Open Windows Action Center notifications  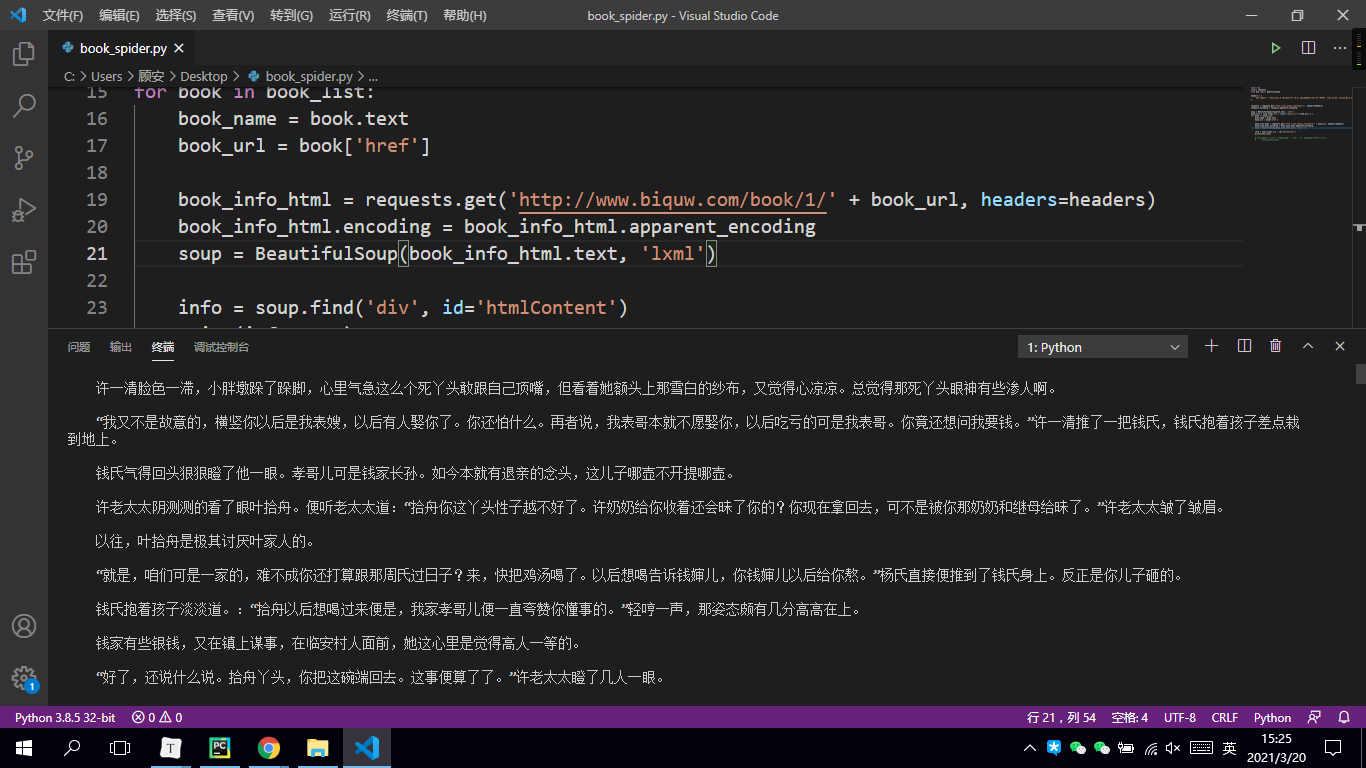[1332, 748]
